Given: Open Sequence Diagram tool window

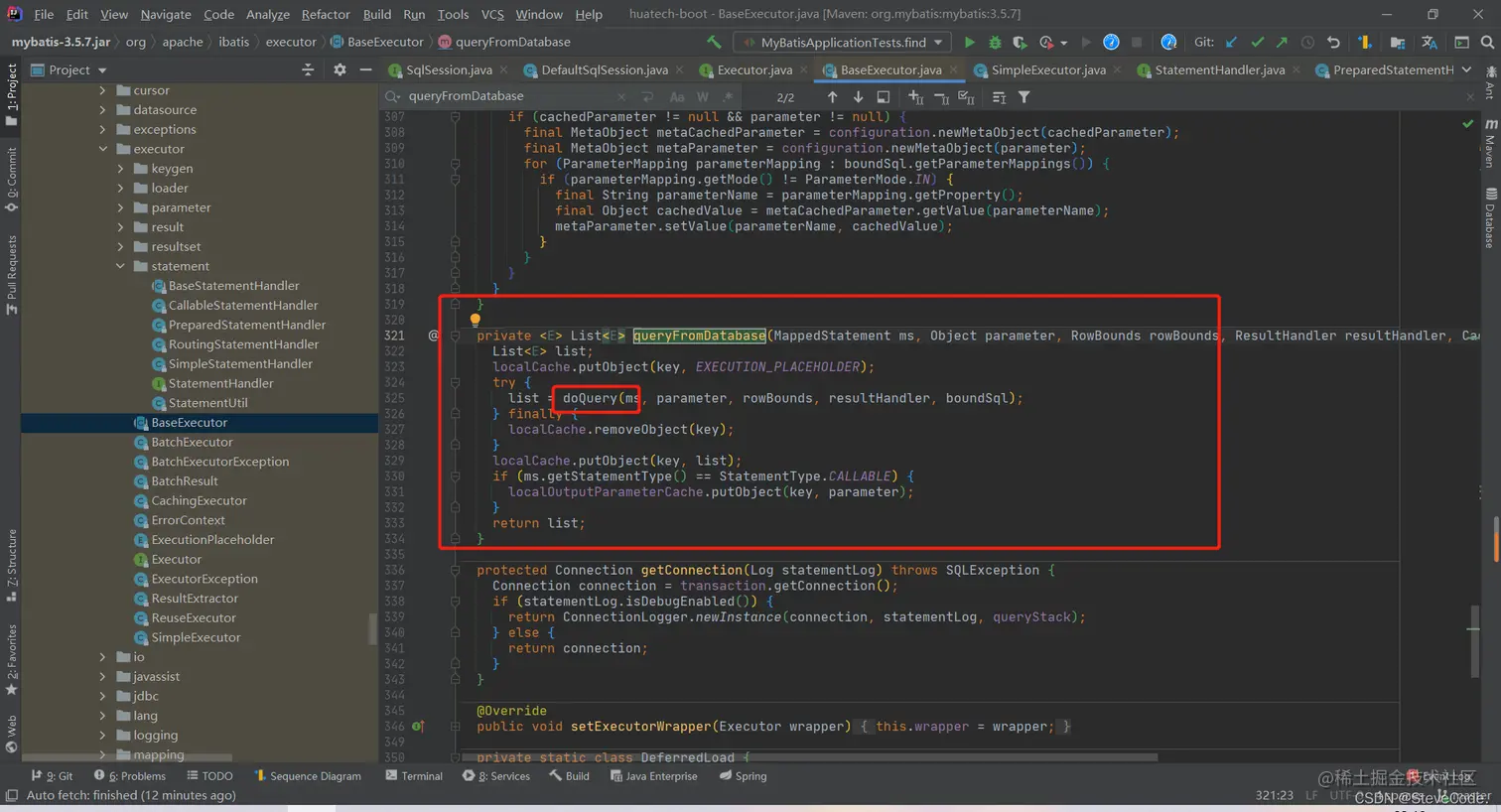Looking at the screenshot, I should click(308, 776).
